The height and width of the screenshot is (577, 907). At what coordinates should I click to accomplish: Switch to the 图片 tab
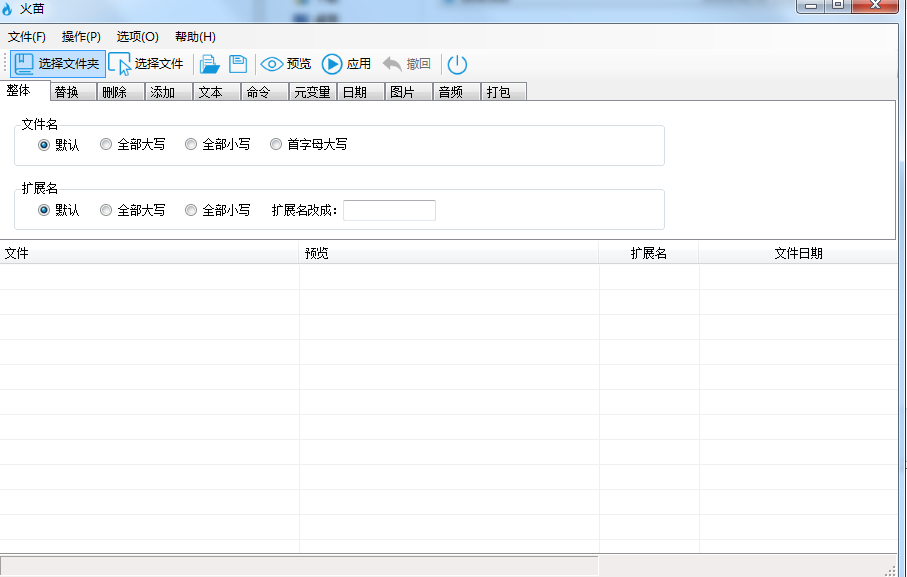pyautogui.click(x=409, y=92)
